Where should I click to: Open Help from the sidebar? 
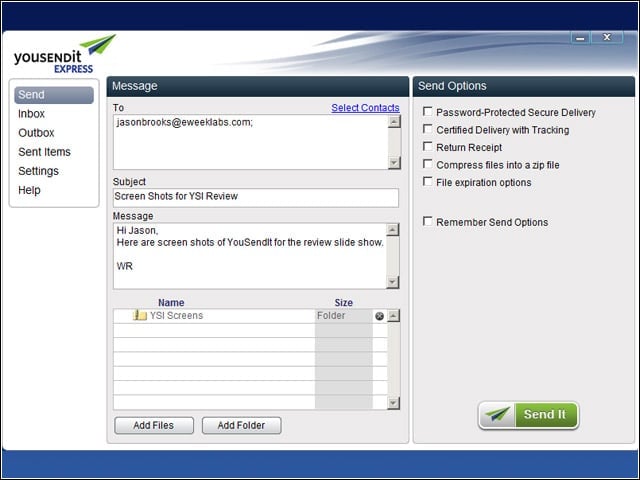click(x=29, y=190)
